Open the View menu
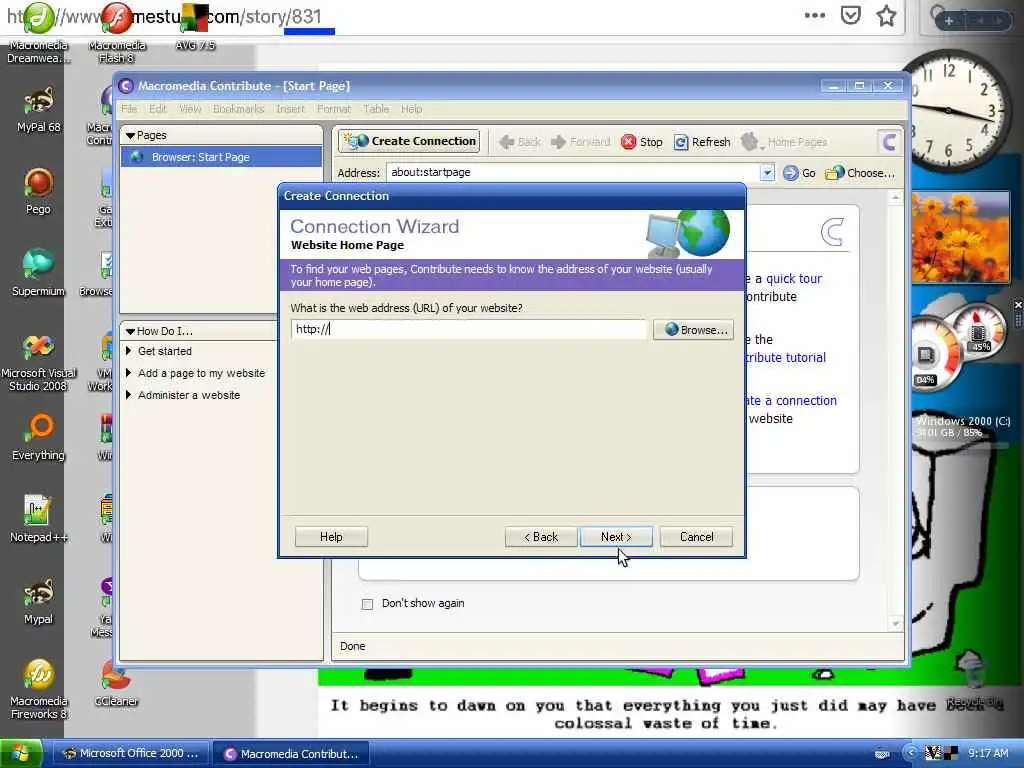Viewport: 1024px width, 768px height. (x=190, y=109)
